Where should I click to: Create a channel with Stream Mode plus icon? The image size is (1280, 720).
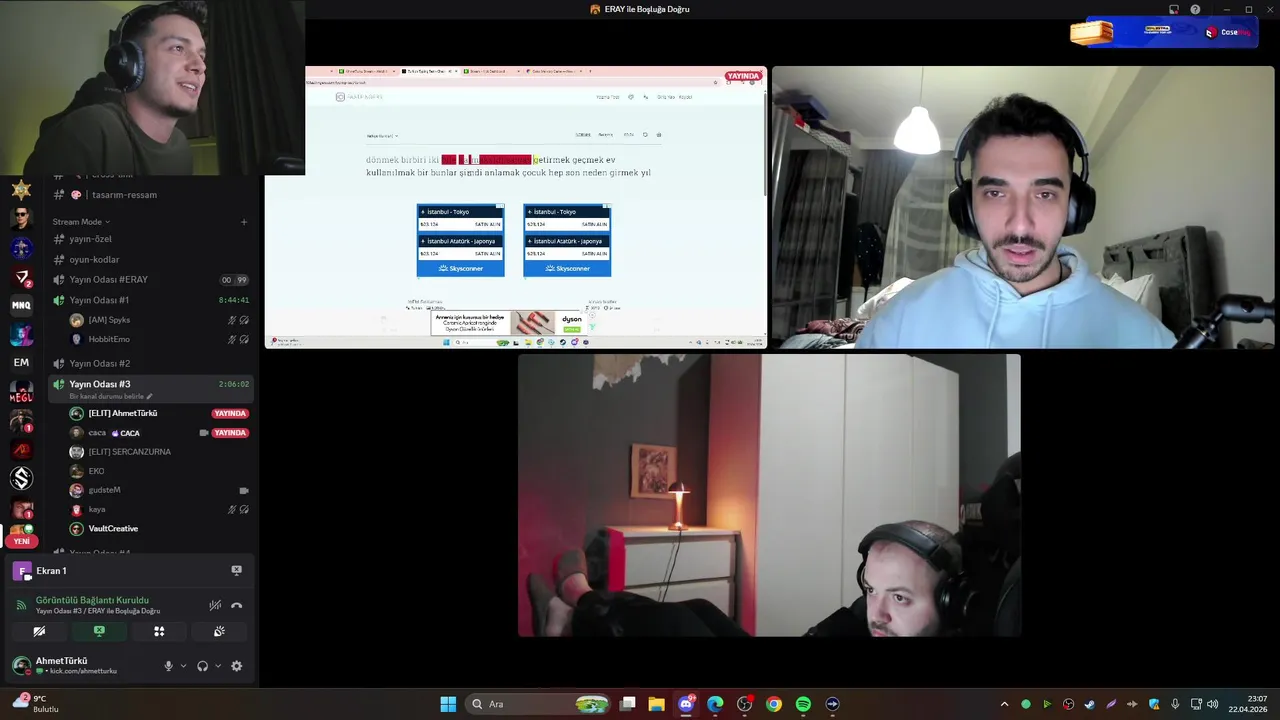(244, 222)
